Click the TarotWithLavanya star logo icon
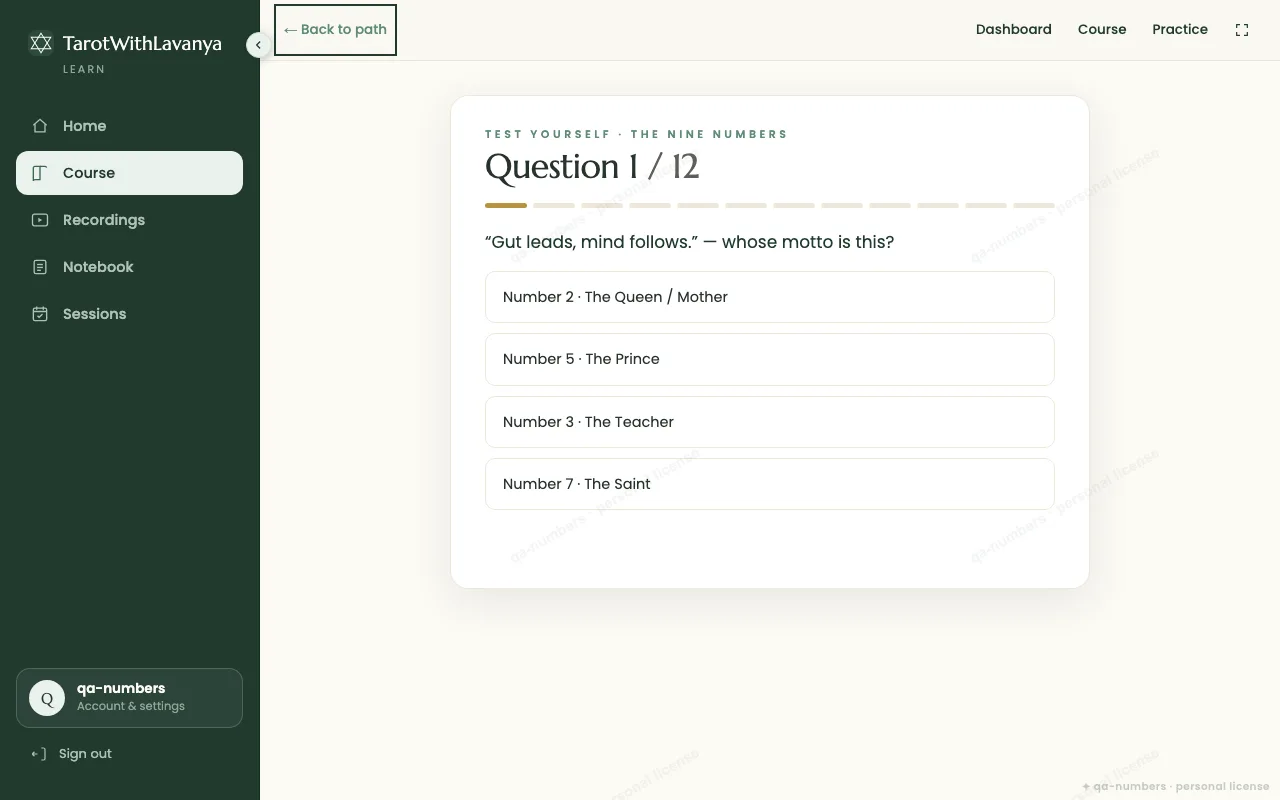The height and width of the screenshot is (800, 1280). coord(41,43)
